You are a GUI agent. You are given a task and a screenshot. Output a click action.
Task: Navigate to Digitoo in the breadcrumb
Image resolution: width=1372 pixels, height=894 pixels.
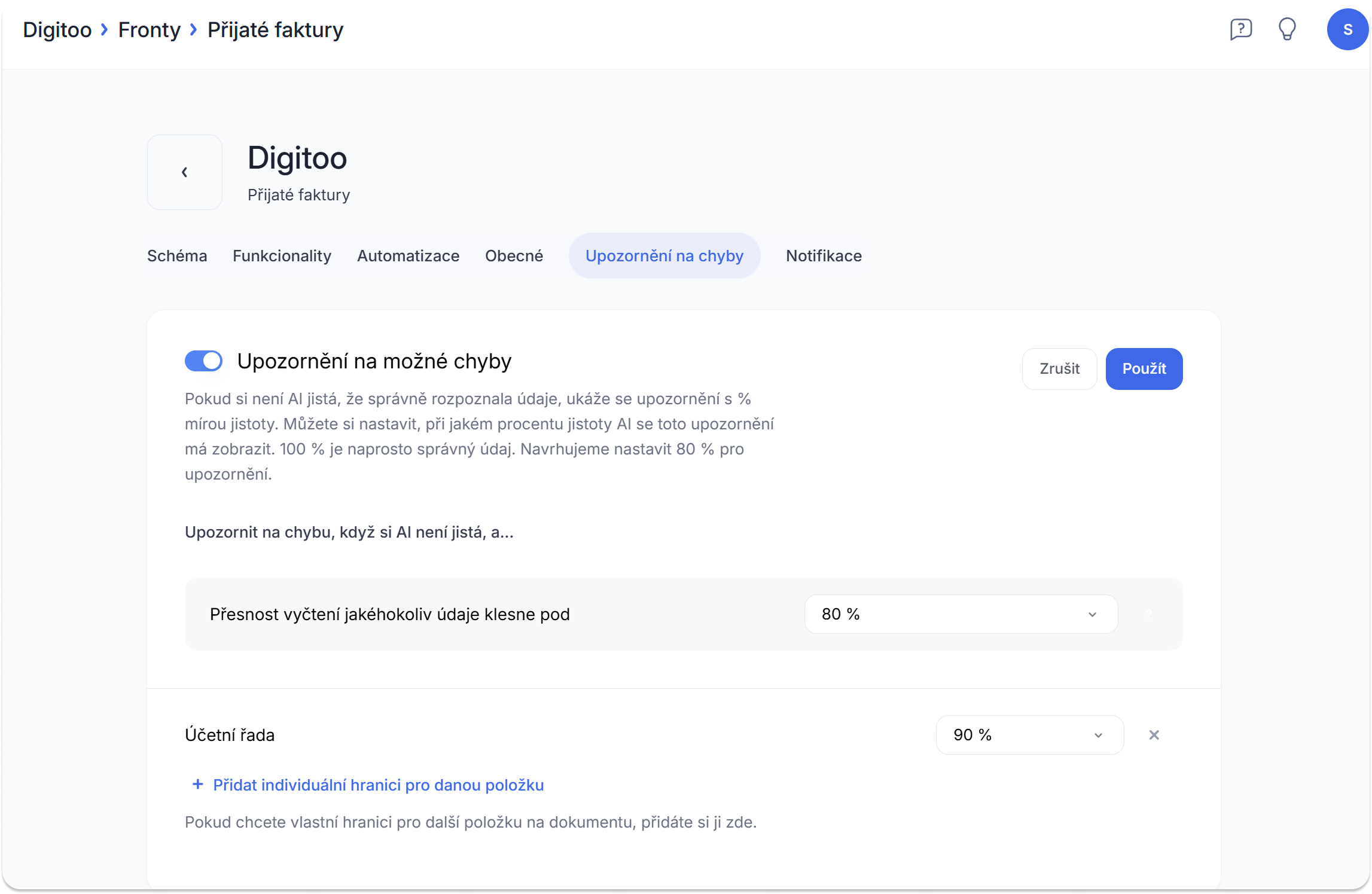(x=57, y=30)
